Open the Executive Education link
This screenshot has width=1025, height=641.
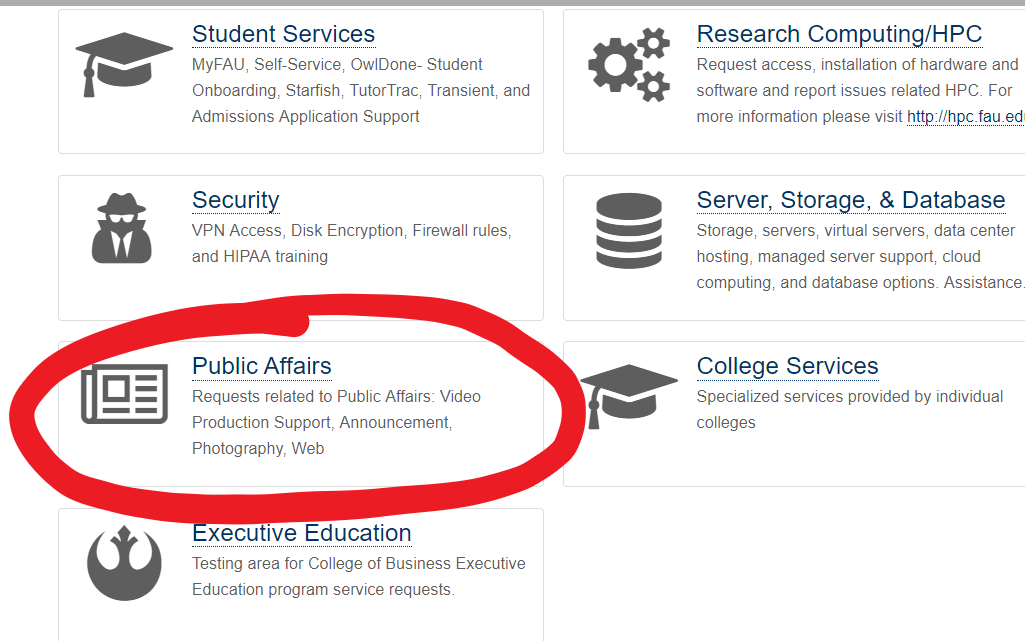pyautogui.click(x=301, y=533)
